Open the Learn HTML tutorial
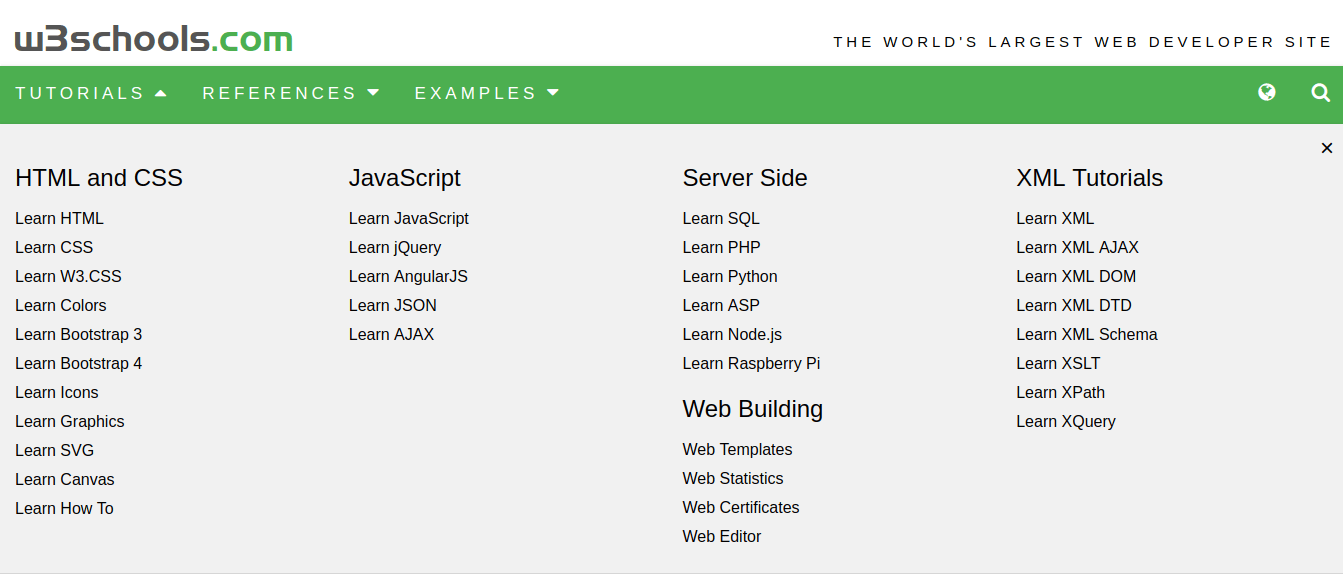The height and width of the screenshot is (574, 1343). [59, 218]
